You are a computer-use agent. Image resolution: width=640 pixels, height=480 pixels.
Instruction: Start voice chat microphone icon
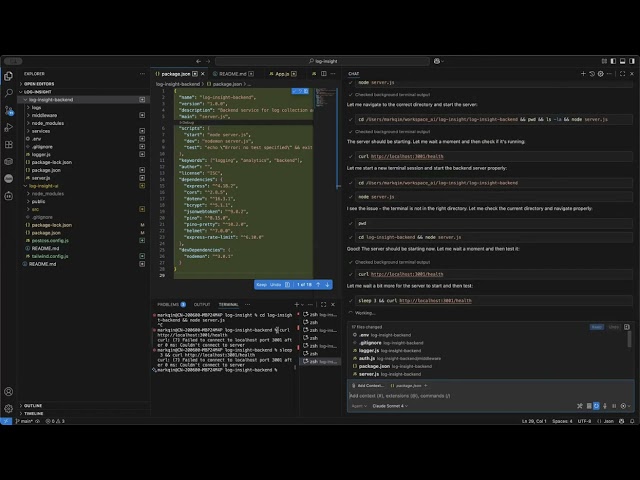click(x=605, y=406)
